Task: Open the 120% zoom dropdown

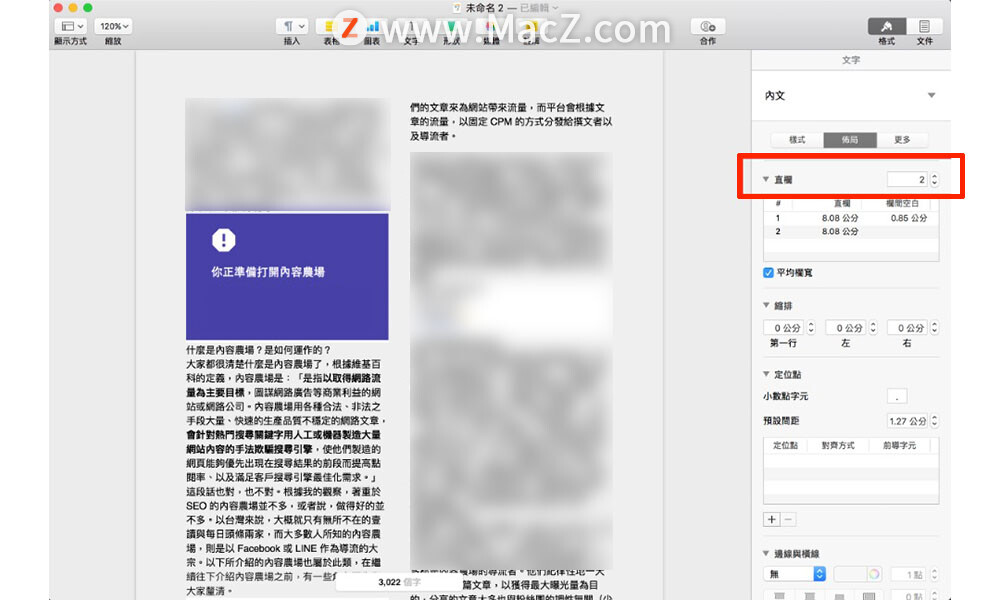Action: click(114, 26)
